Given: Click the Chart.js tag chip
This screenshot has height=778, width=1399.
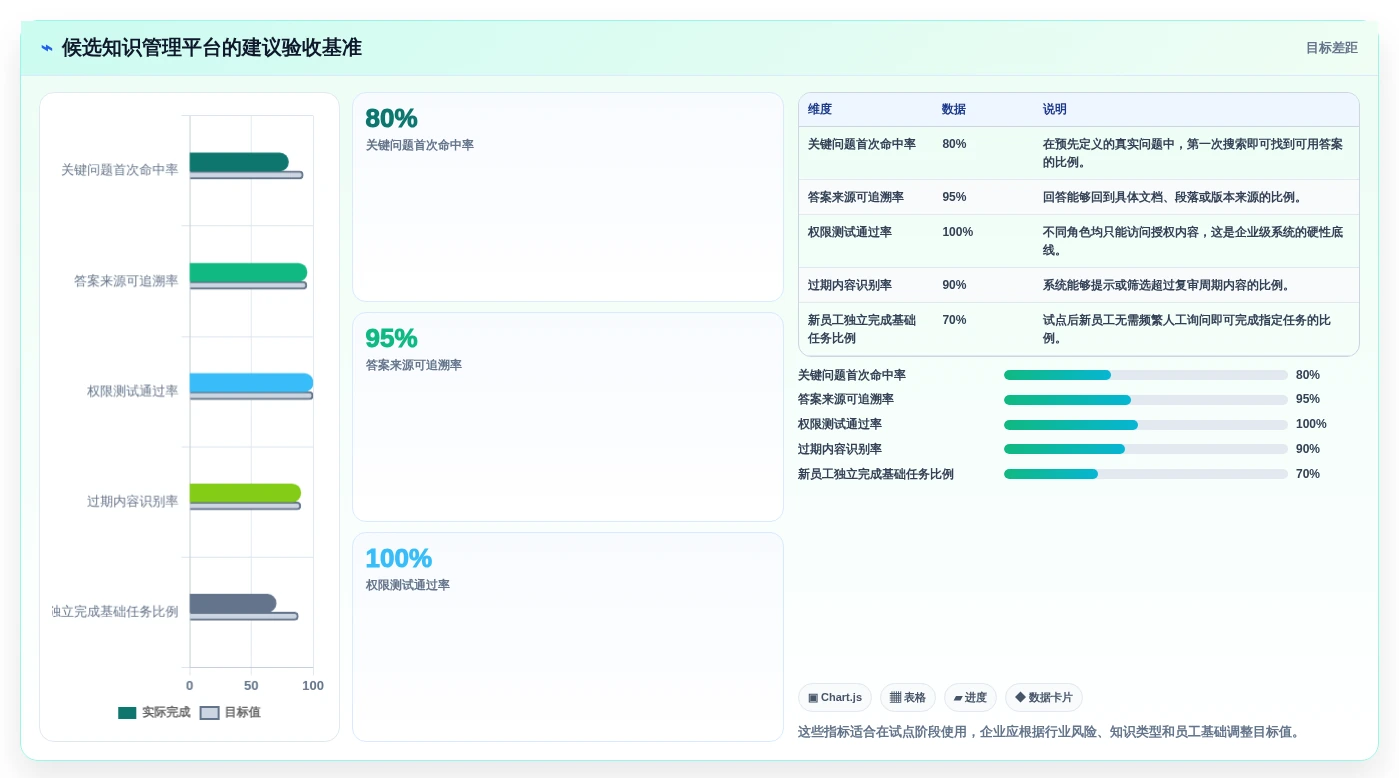Looking at the screenshot, I should point(834,697).
